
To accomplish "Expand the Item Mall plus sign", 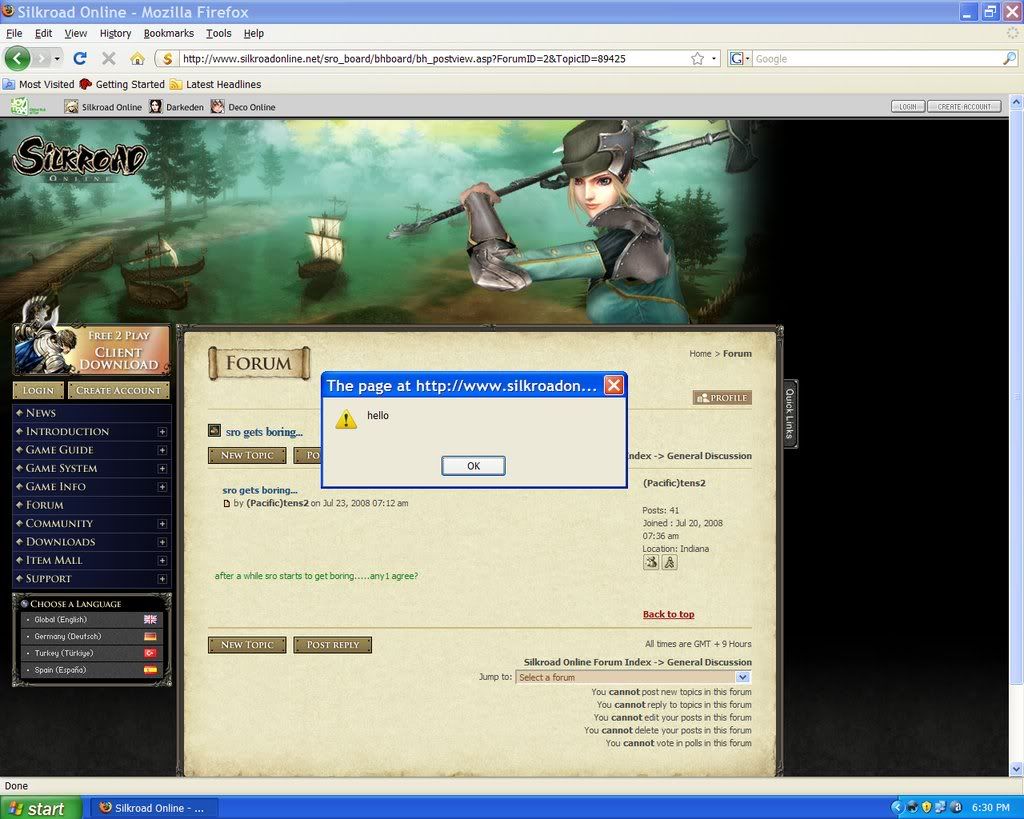I will [162, 560].
